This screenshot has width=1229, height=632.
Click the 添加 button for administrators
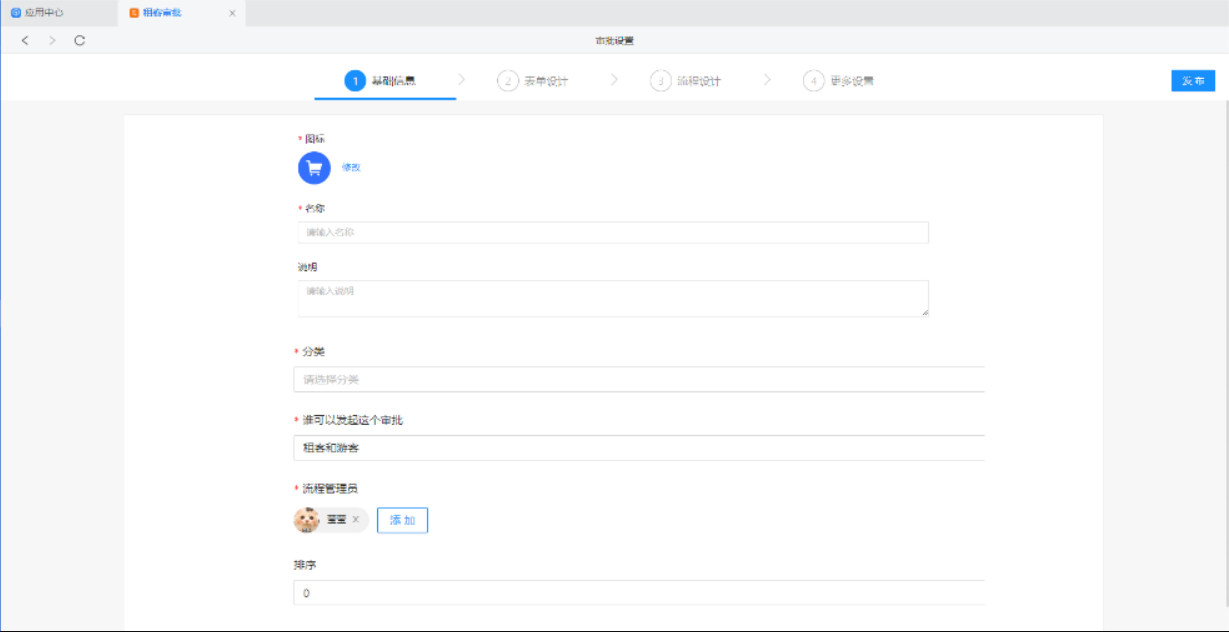tap(402, 520)
